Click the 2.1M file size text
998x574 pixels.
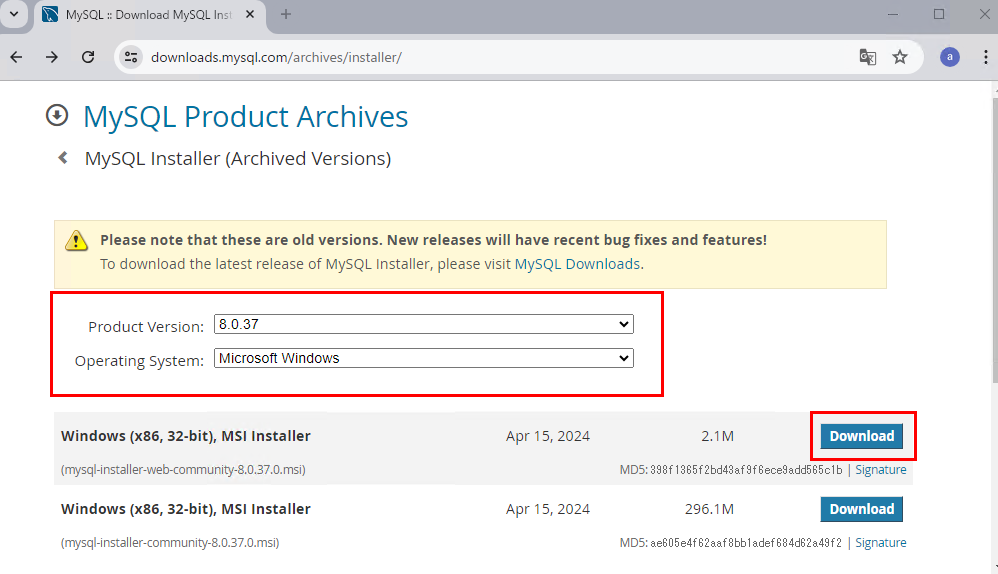(717, 436)
